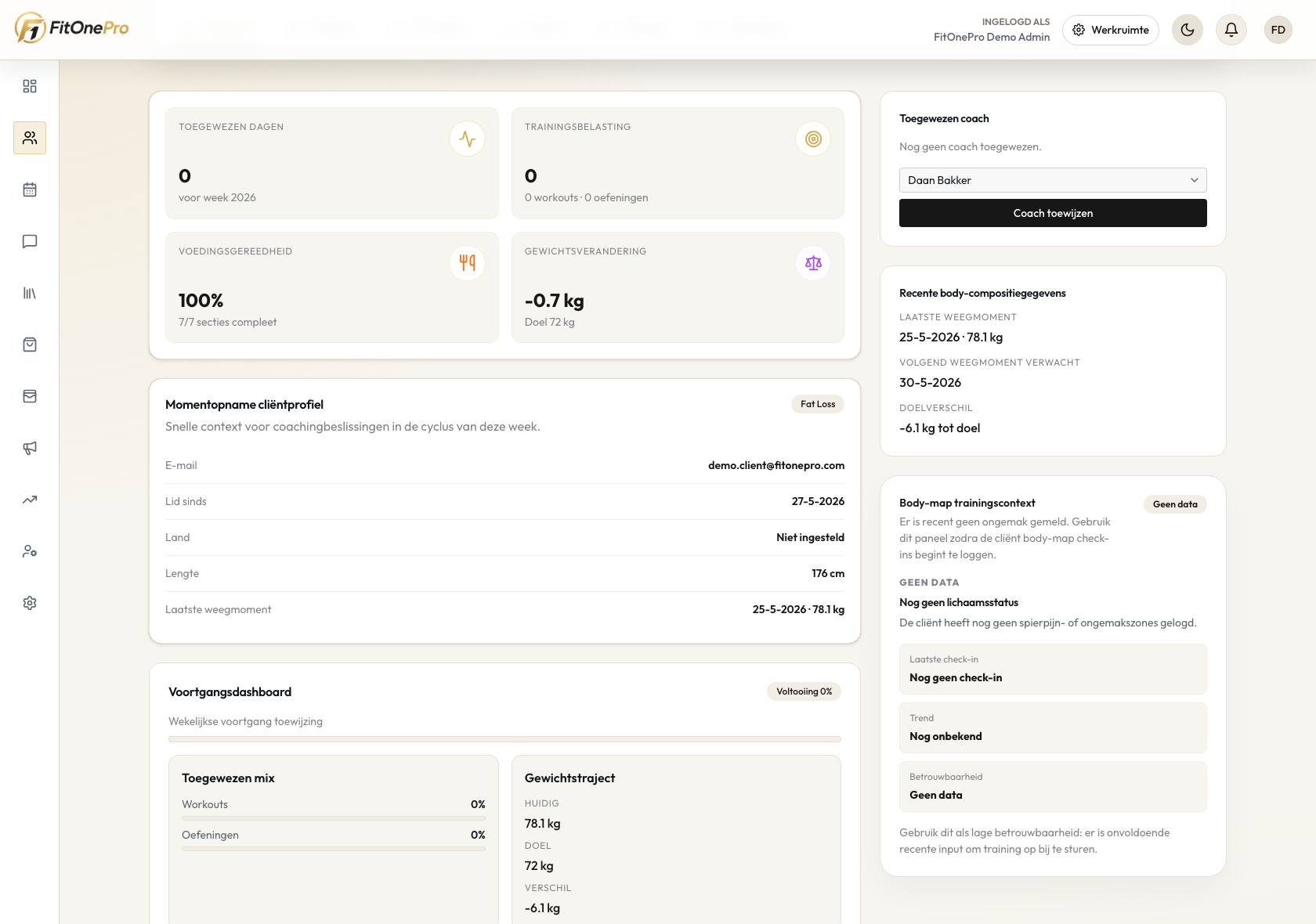Viewport: 1316px width, 924px height.
Task: Click the Land value Niet ingesteld
Action: coord(810,537)
